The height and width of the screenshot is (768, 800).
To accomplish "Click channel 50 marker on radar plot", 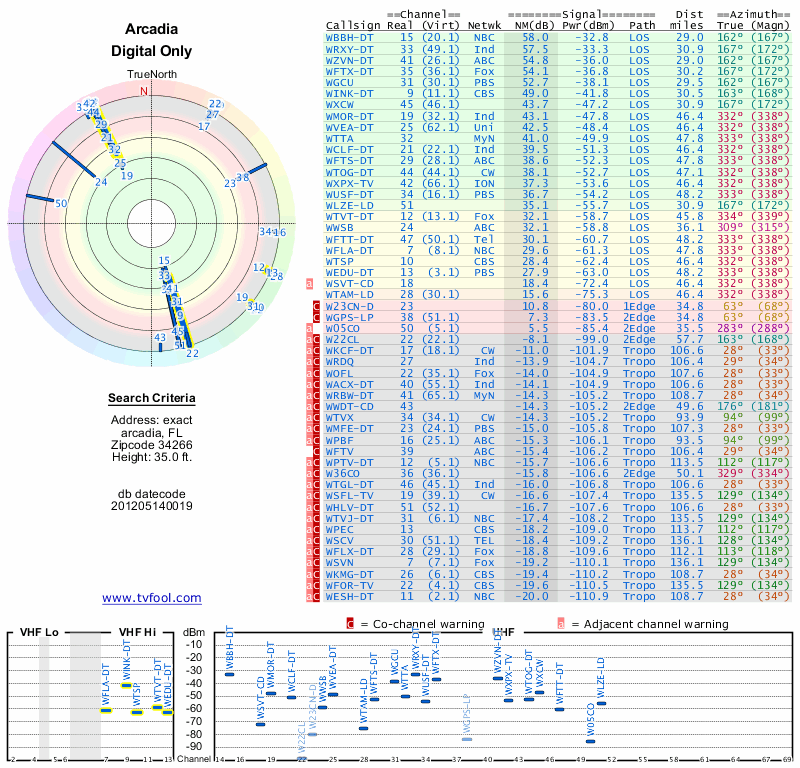I will 61,204.
